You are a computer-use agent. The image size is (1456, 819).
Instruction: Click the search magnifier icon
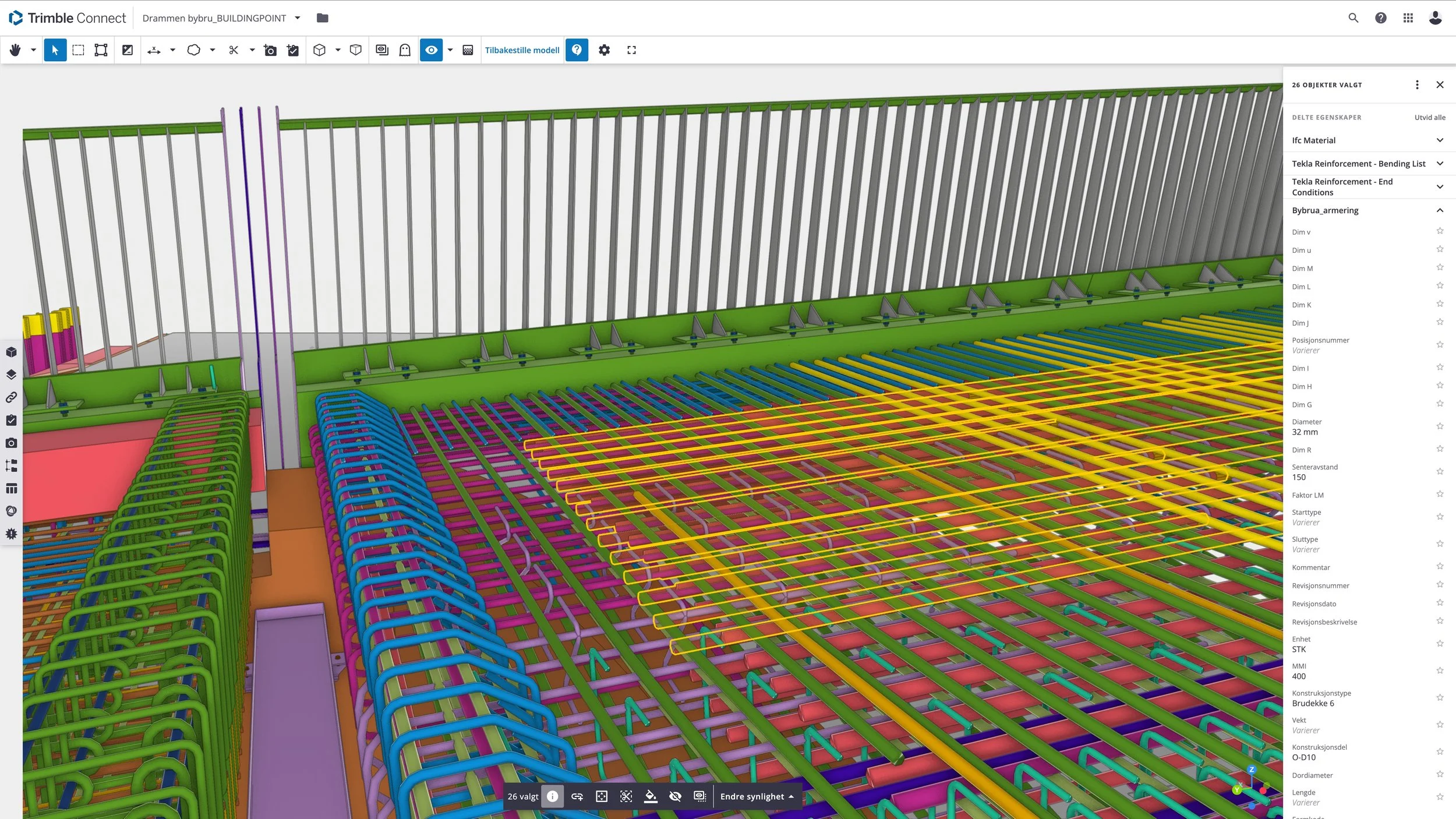(1353, 18)
